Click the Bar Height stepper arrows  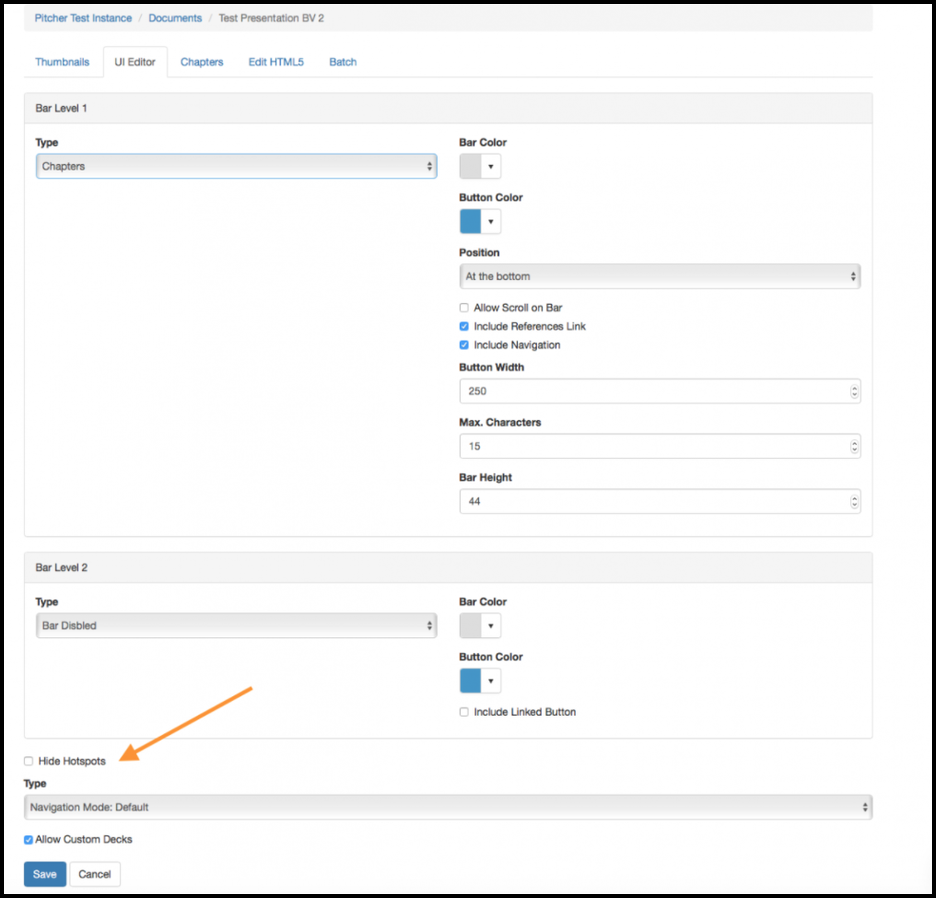tap(853, 502)
